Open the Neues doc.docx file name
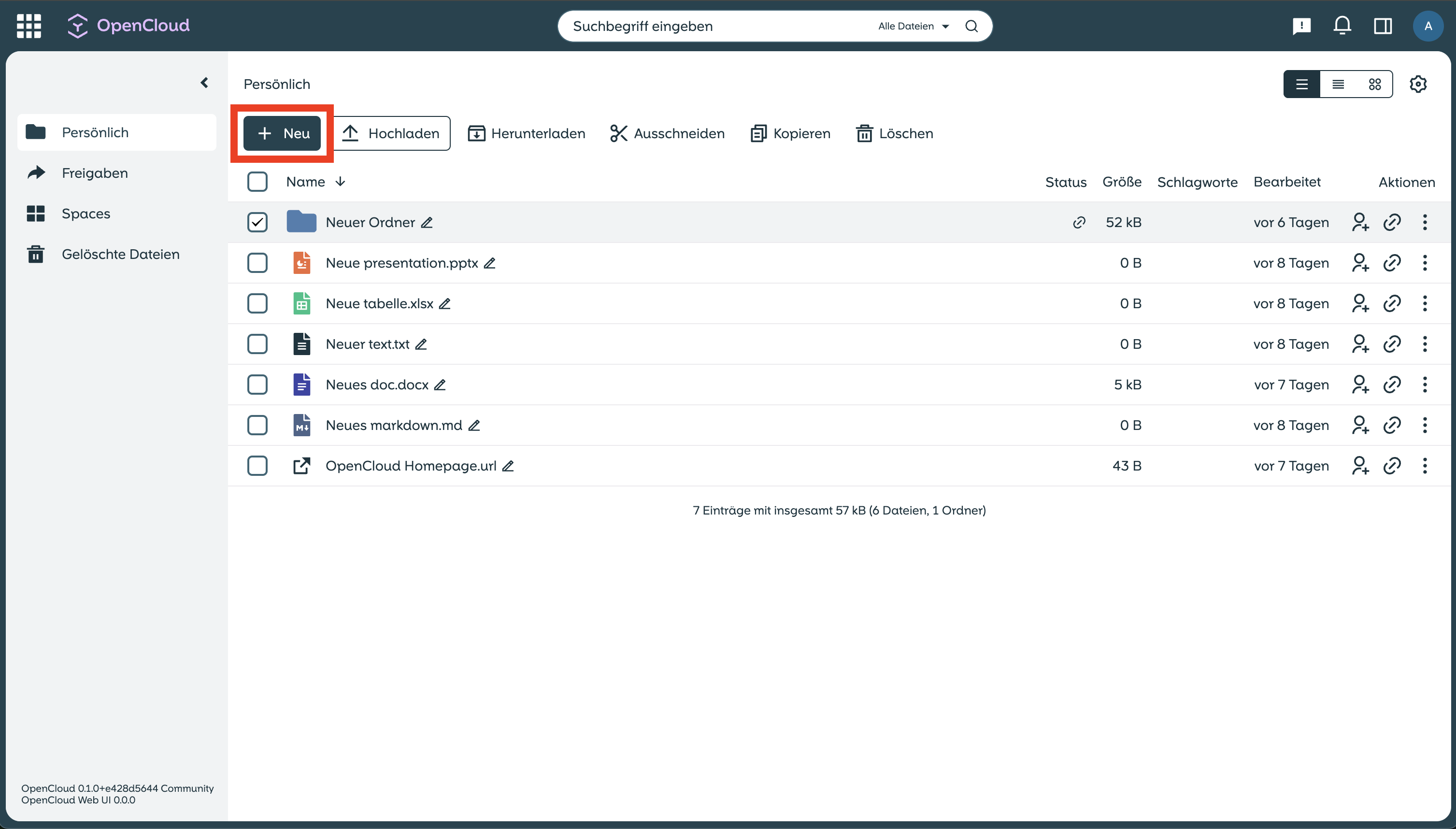 click(x=377, y=385)
